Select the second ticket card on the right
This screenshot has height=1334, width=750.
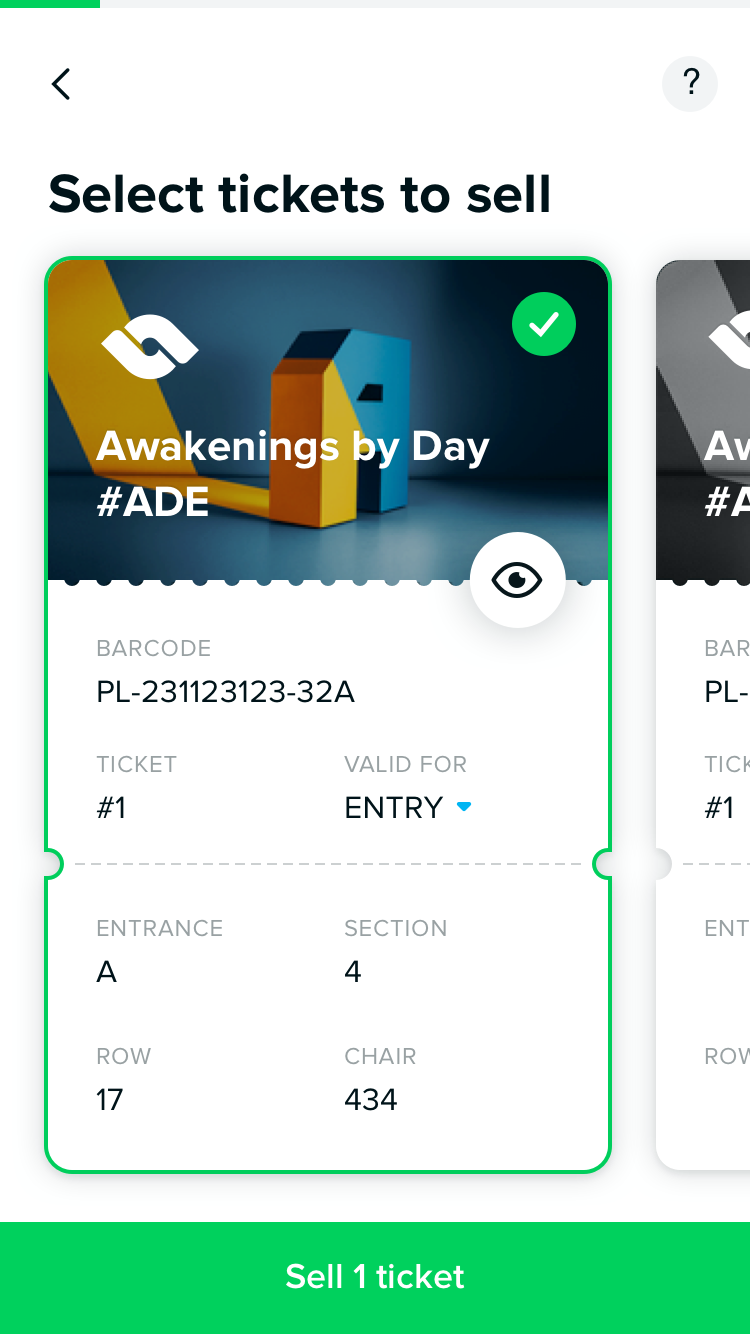(x=703, y=714)
